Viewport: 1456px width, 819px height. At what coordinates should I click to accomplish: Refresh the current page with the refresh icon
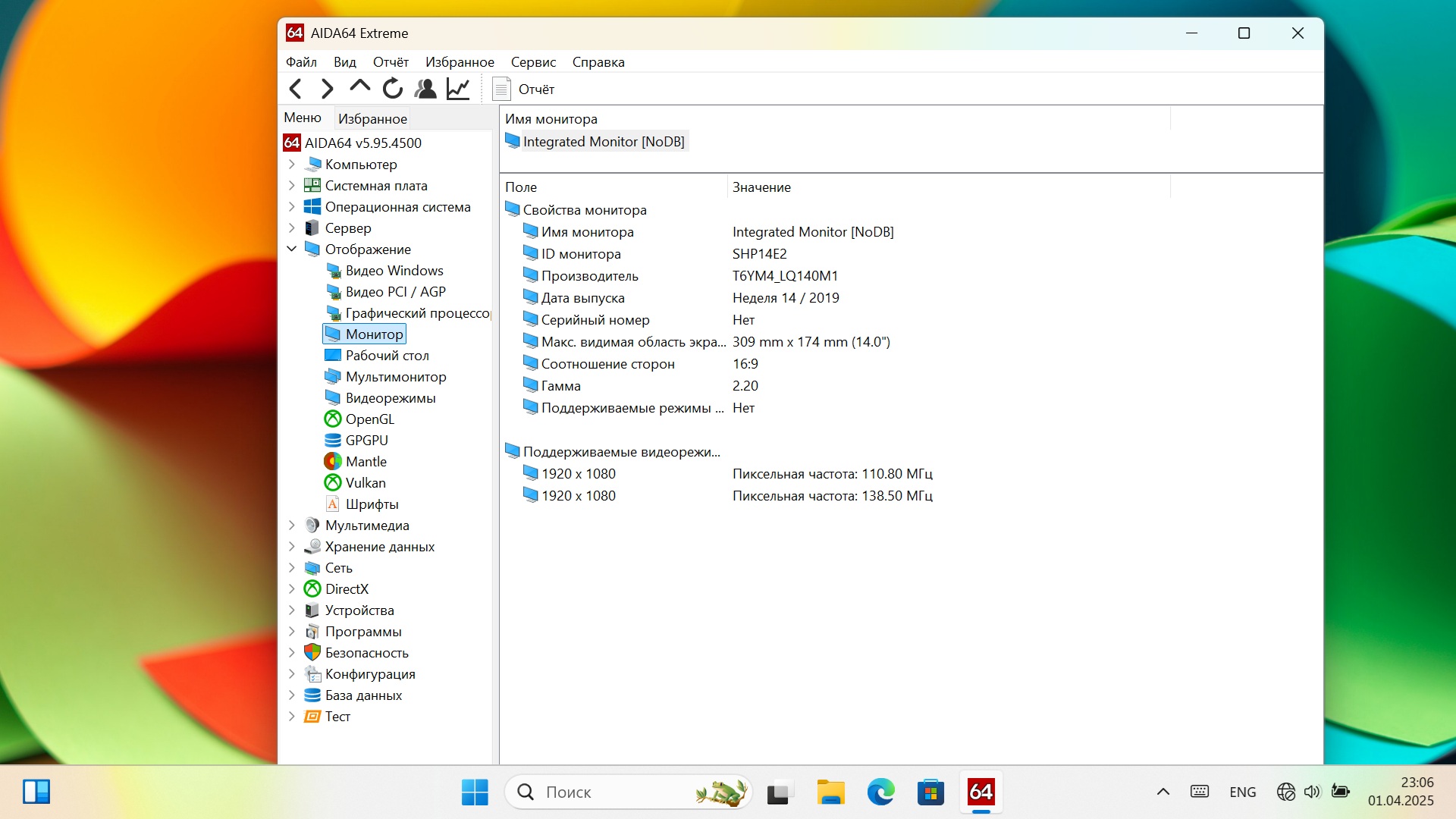coord(393,89)
